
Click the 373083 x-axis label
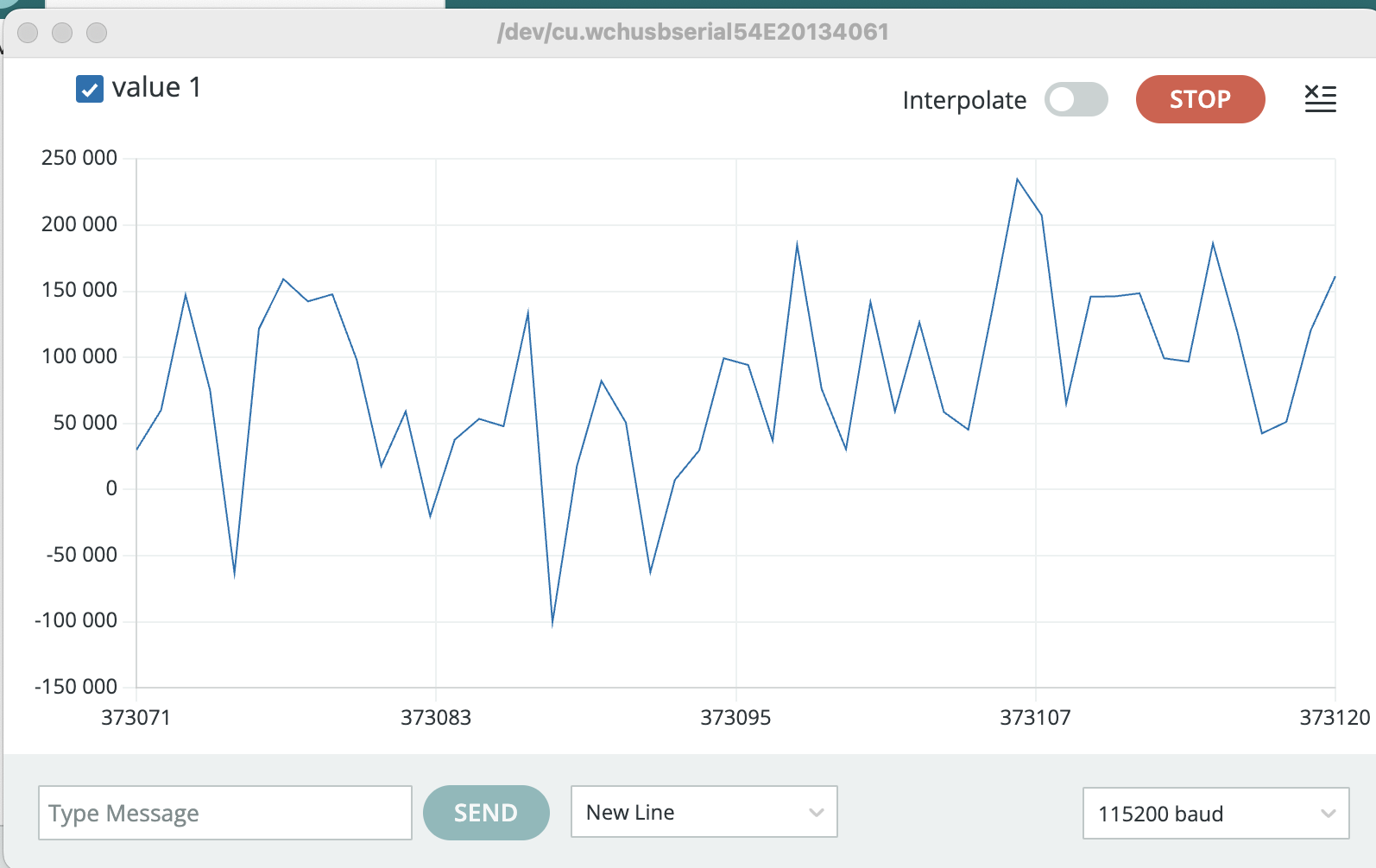436,718
